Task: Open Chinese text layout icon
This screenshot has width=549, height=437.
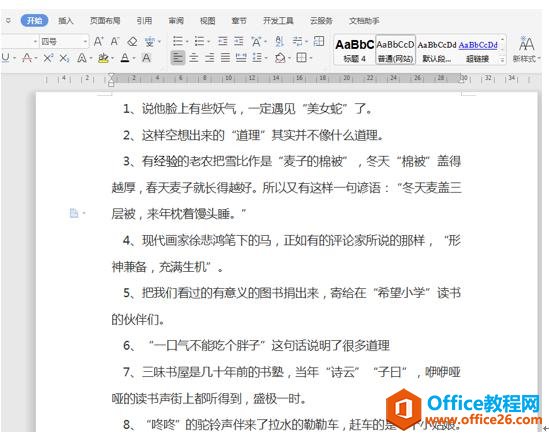Action: (256, 42)
